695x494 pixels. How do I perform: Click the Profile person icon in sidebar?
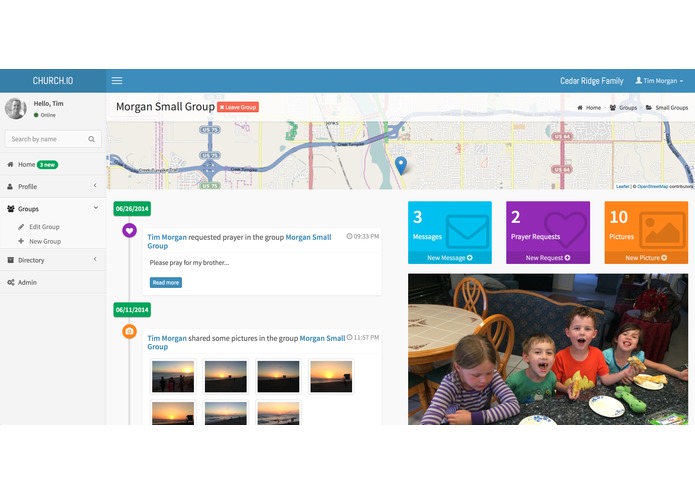[x=10, y=187]
